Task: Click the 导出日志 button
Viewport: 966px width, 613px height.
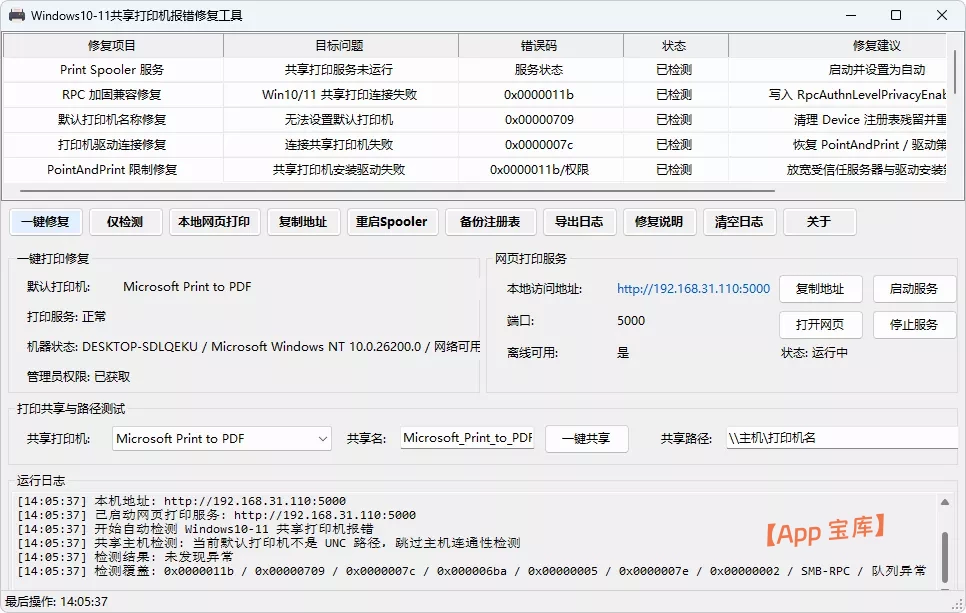Action: [x=579, y=222]
